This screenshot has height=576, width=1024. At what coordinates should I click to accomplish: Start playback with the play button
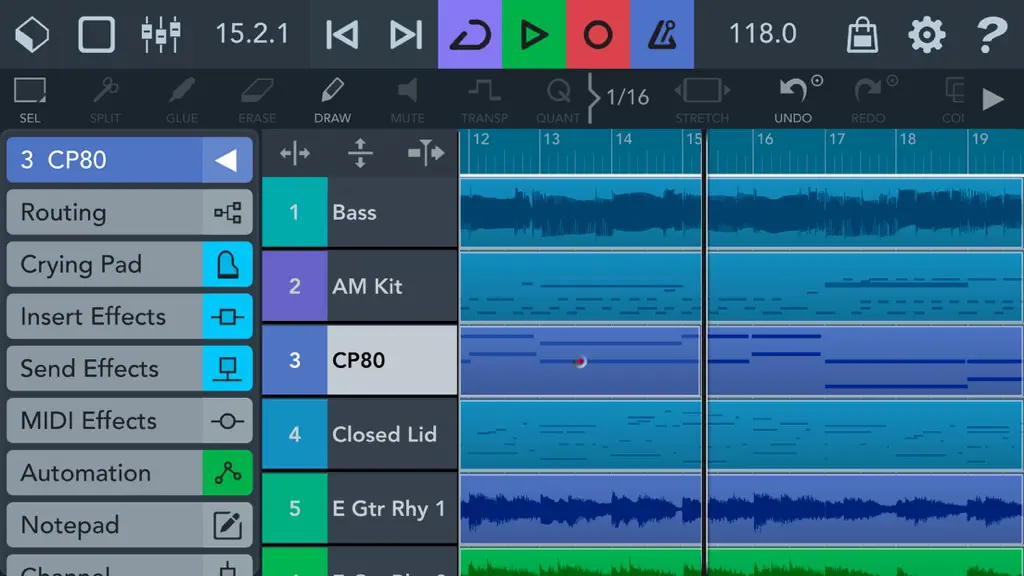click(534, 34)
